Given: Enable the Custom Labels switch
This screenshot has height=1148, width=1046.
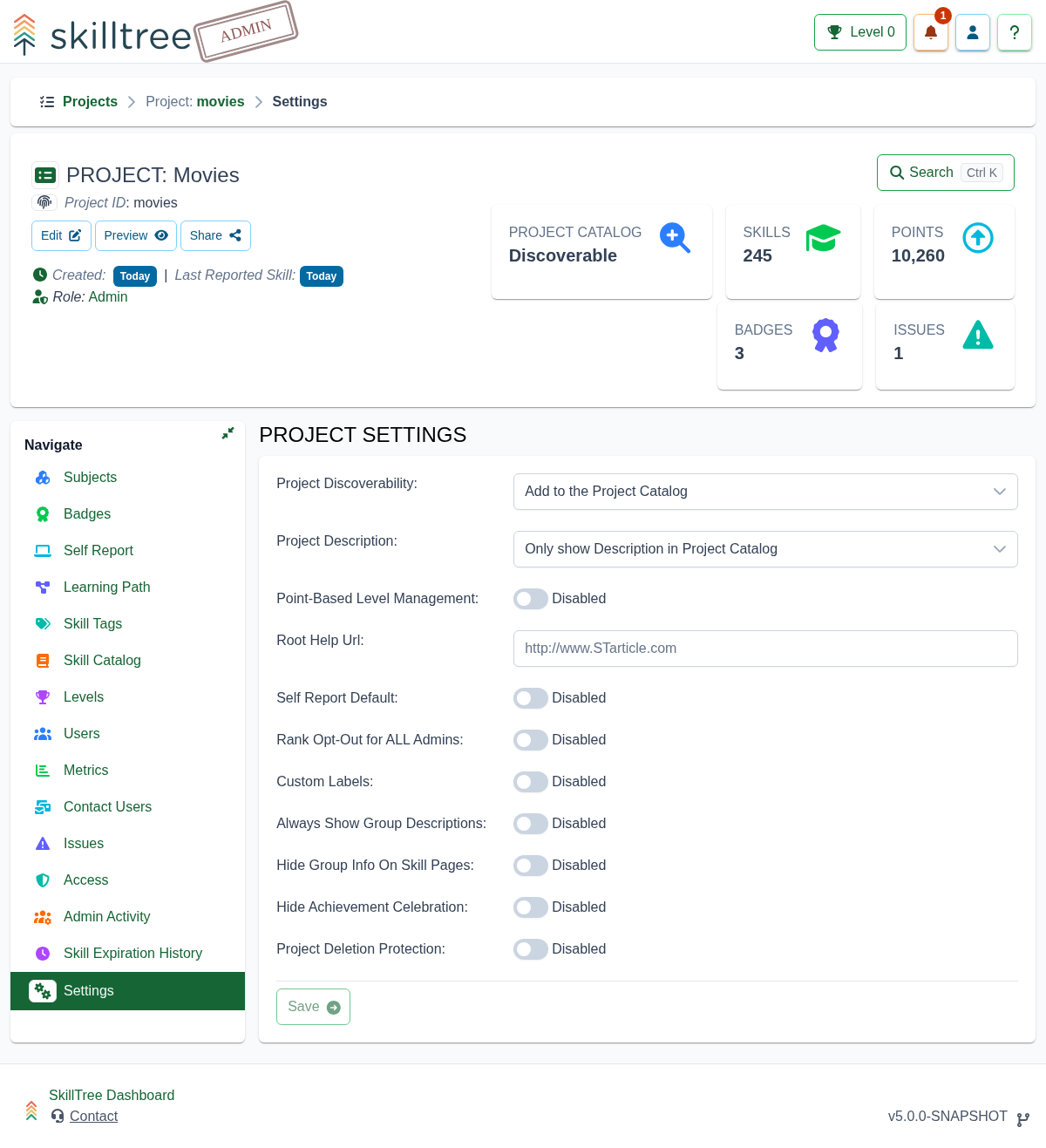Looking at the screenshot, I should click(531, 782).
